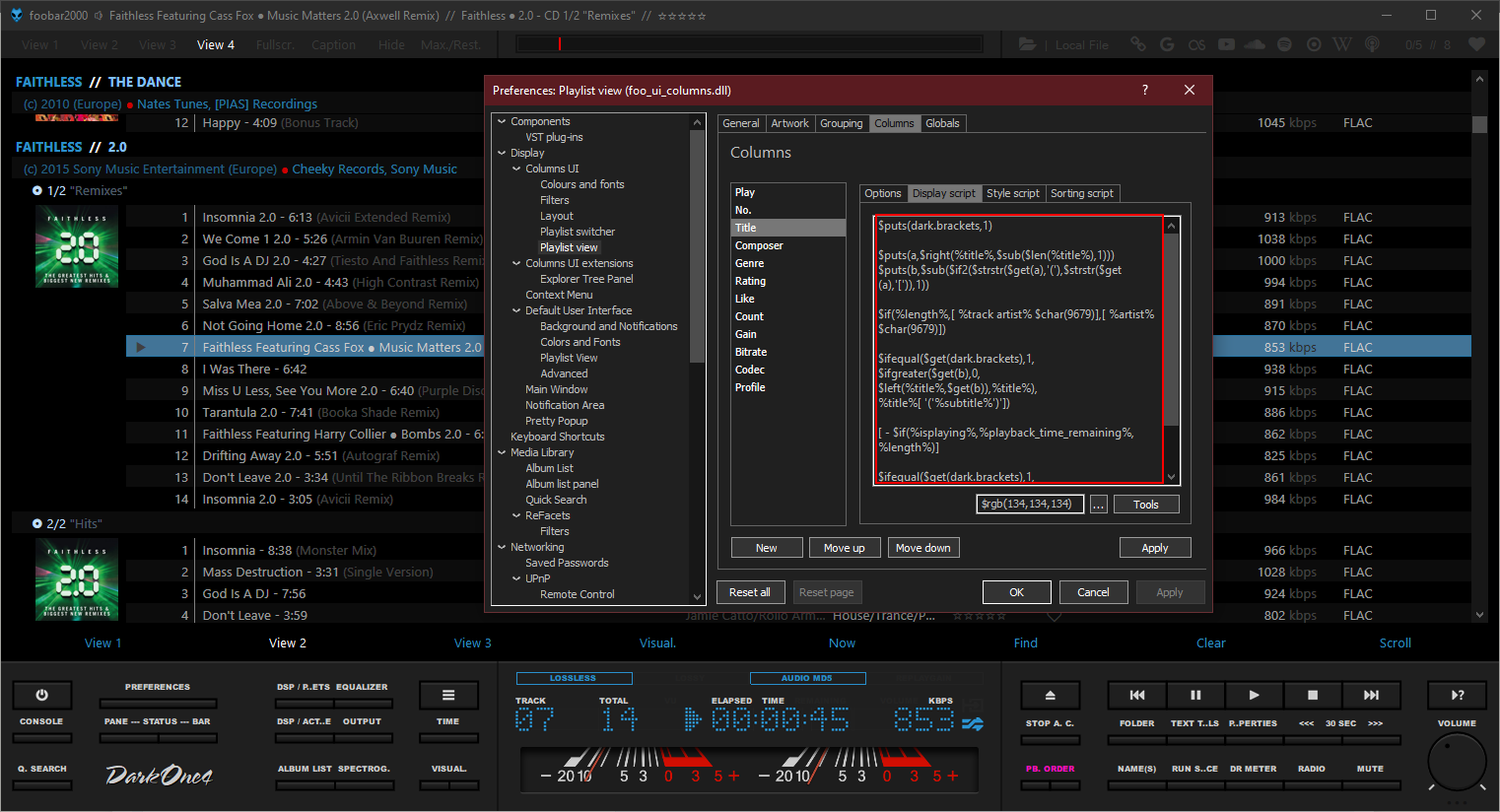Stop playback with the stop icon

tap(1312, 695)
